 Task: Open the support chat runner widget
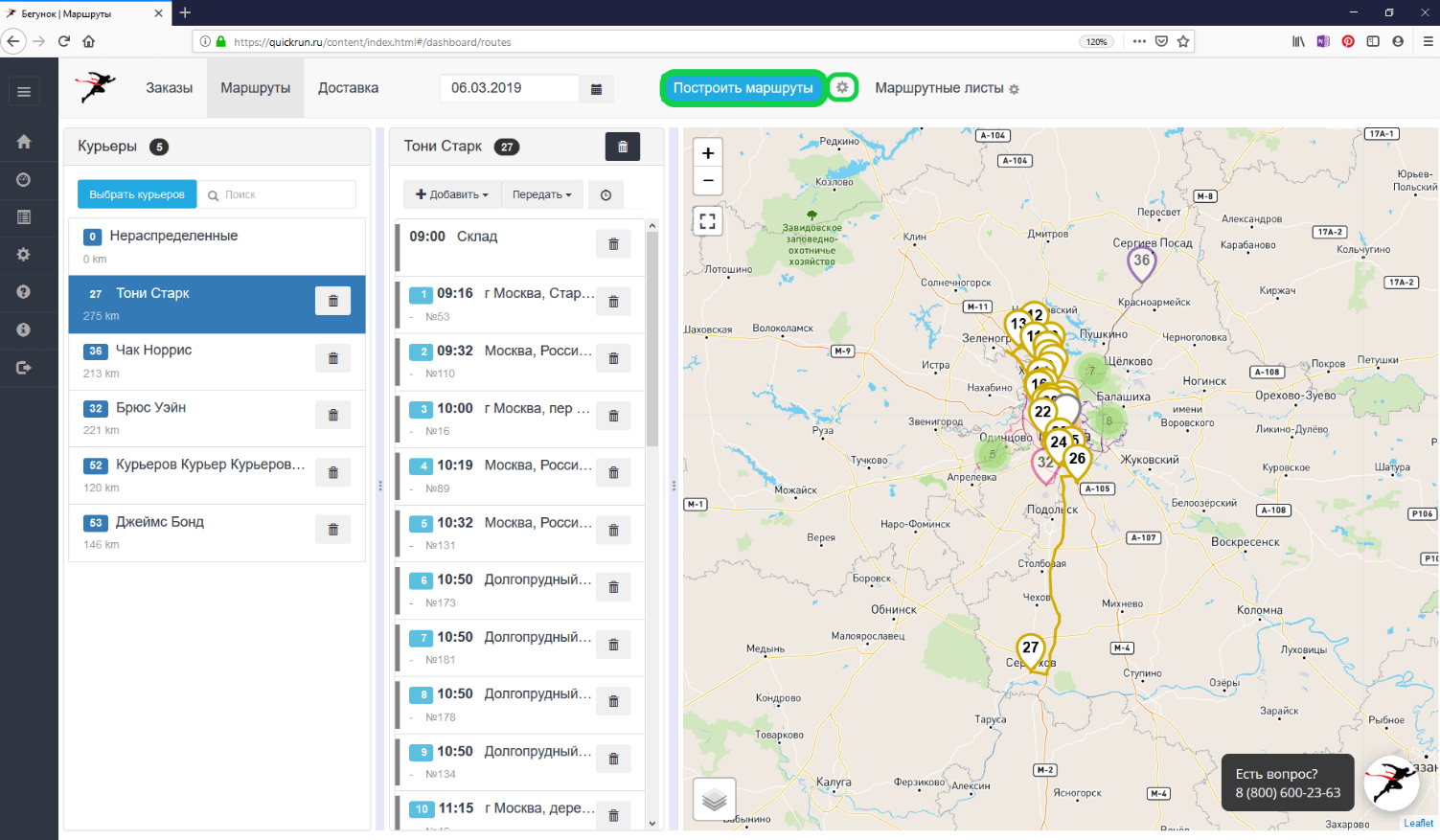[x=1391, y=783]
